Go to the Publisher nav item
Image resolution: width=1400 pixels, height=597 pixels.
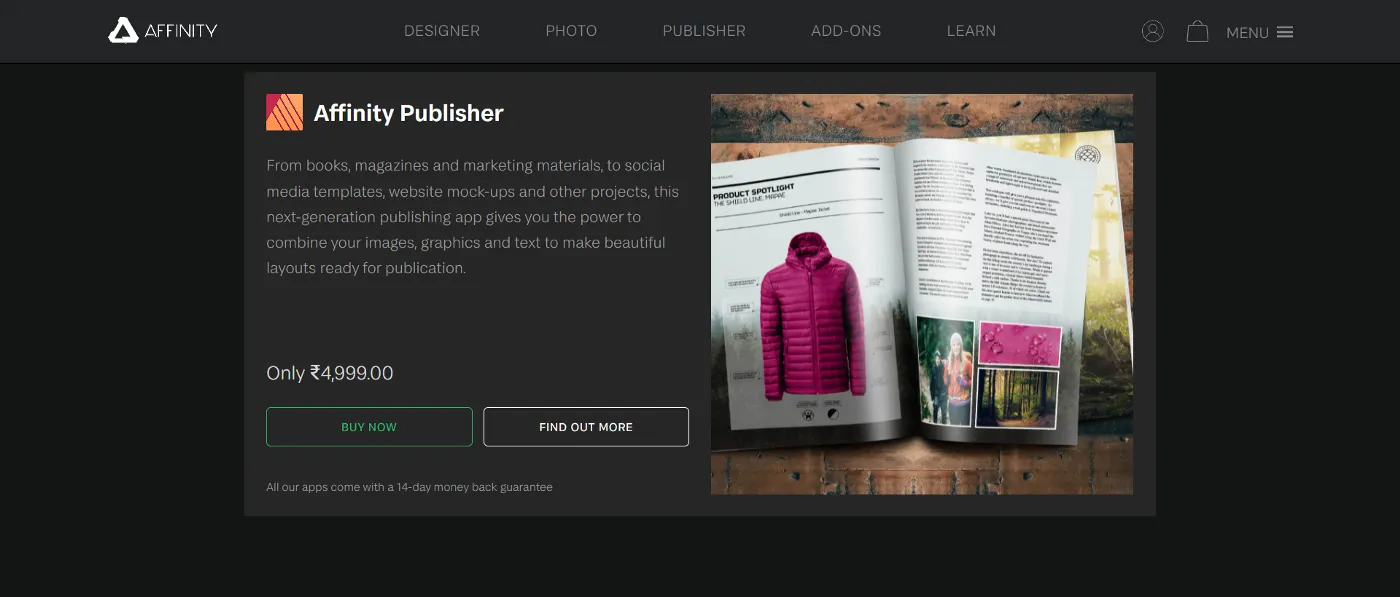(x=704, y=31)
